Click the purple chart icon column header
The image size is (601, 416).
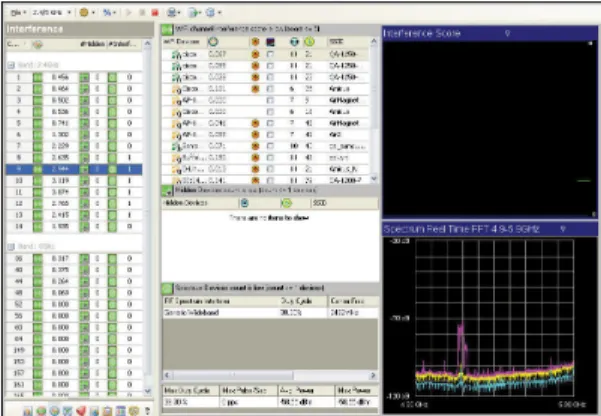click(271, 42)
